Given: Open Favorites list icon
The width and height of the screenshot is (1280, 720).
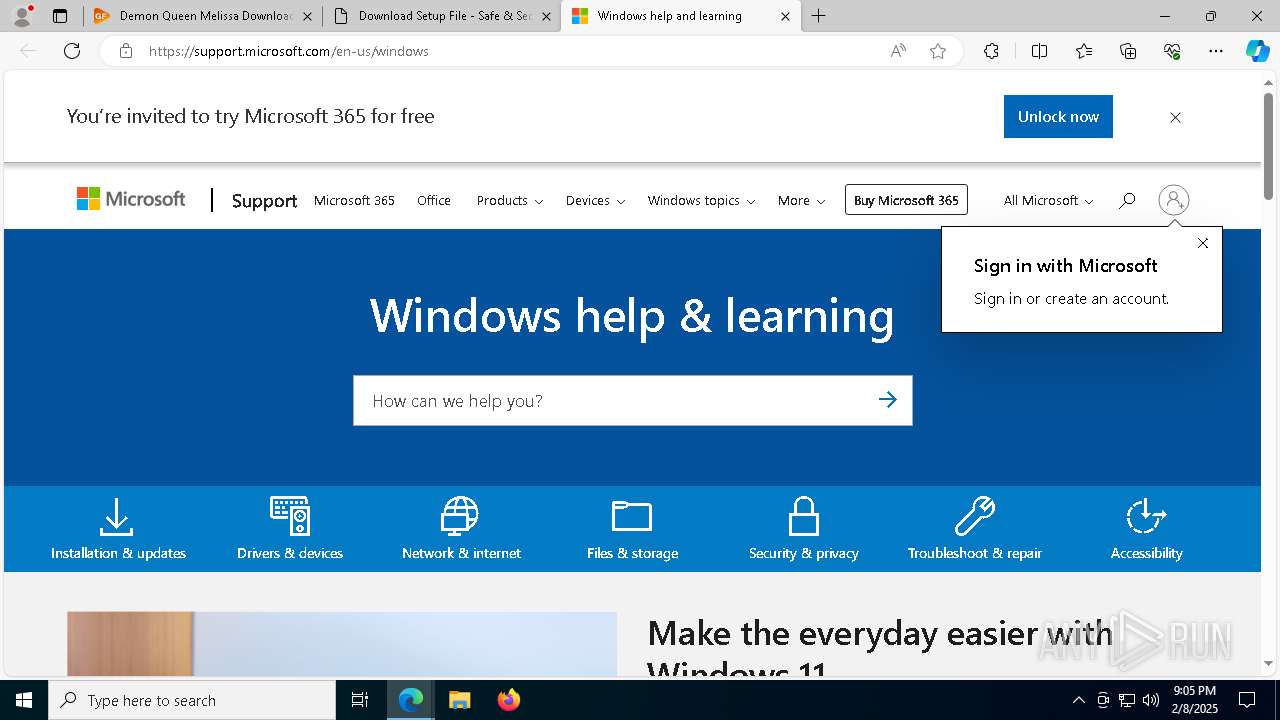Looking at the screenshot, I should pos(1084,51).
